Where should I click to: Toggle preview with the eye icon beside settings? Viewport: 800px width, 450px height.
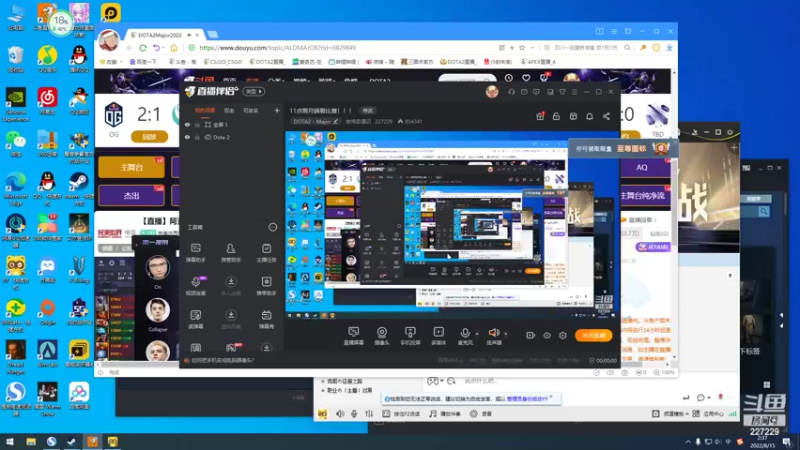546,335
